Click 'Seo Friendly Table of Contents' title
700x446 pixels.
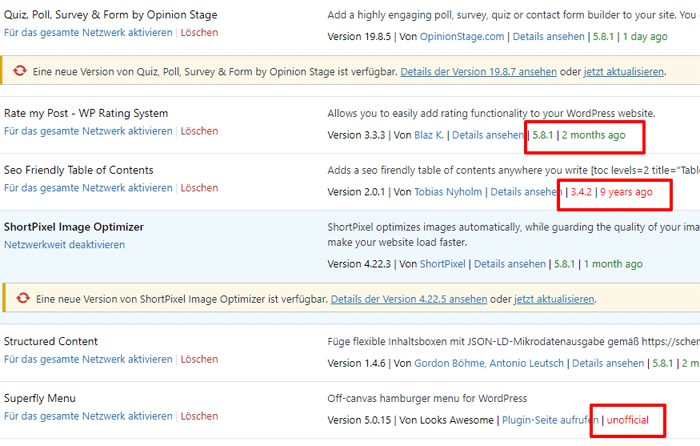(79, 170)
